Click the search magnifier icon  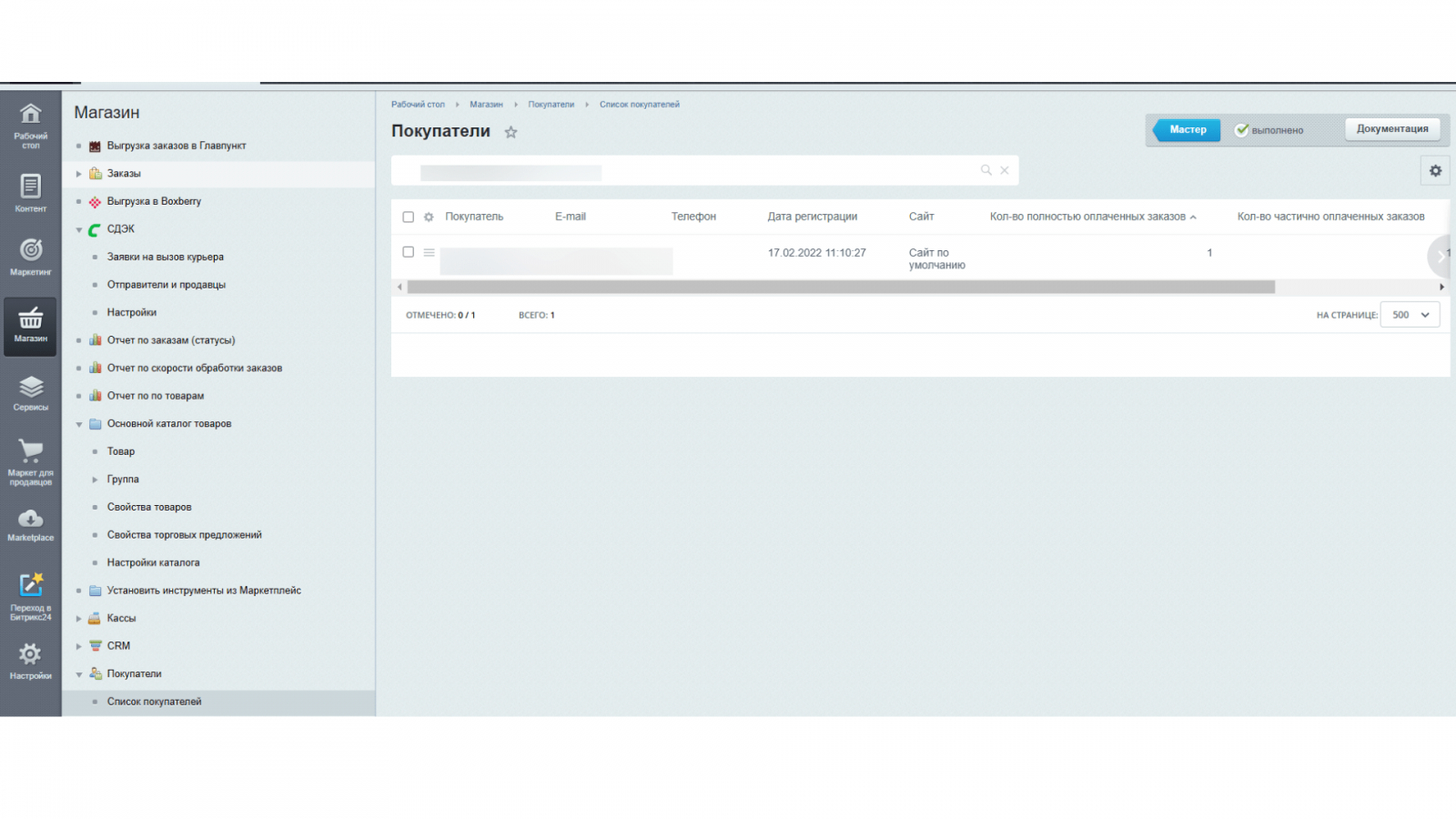[x=986, y=170]
